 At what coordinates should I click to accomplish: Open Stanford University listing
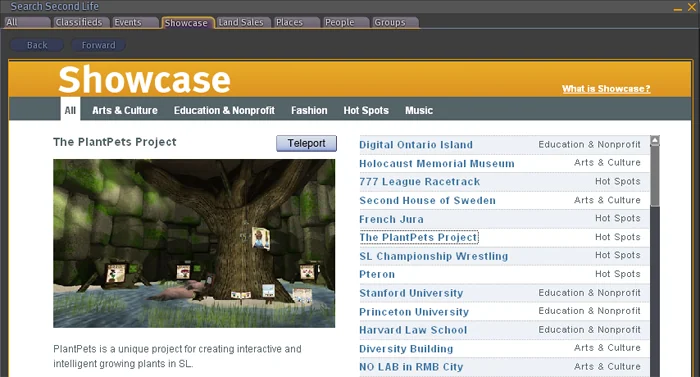point(411,293)
